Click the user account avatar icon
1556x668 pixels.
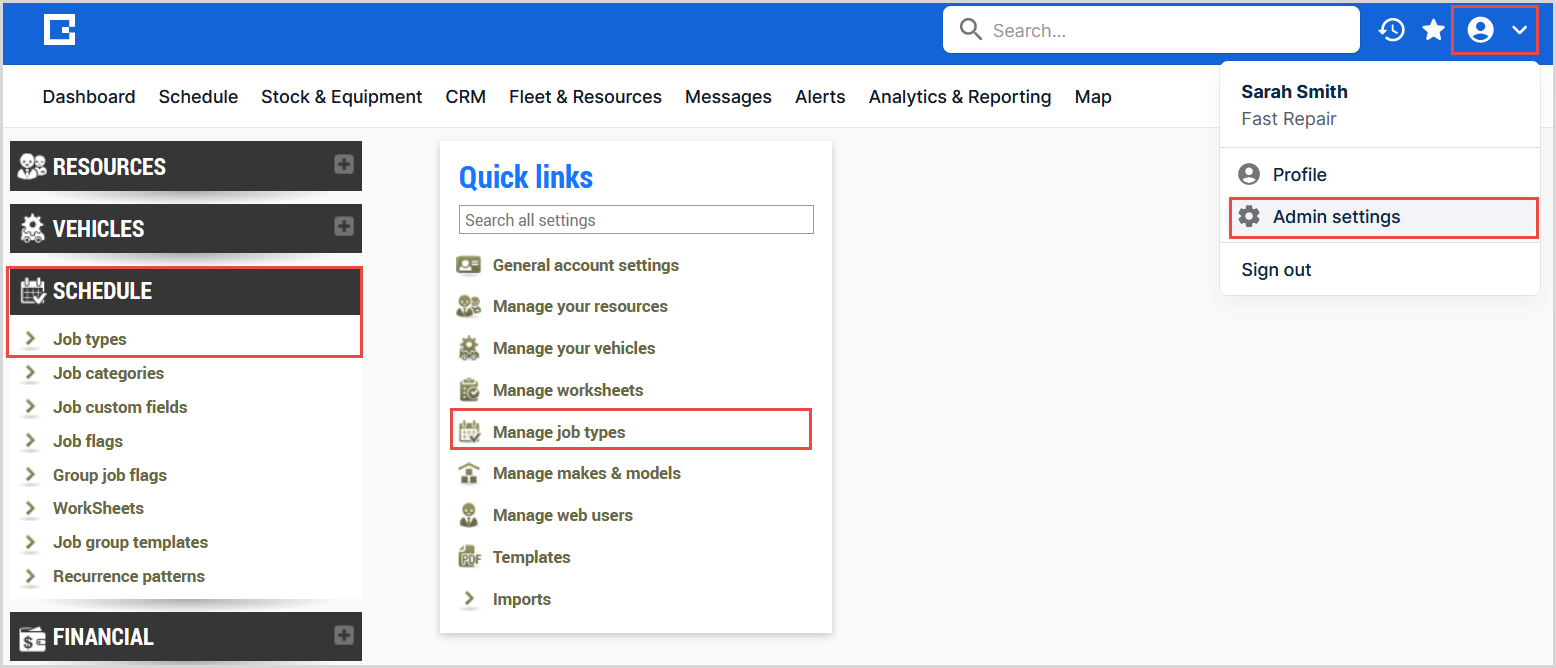click(1480, 30)
